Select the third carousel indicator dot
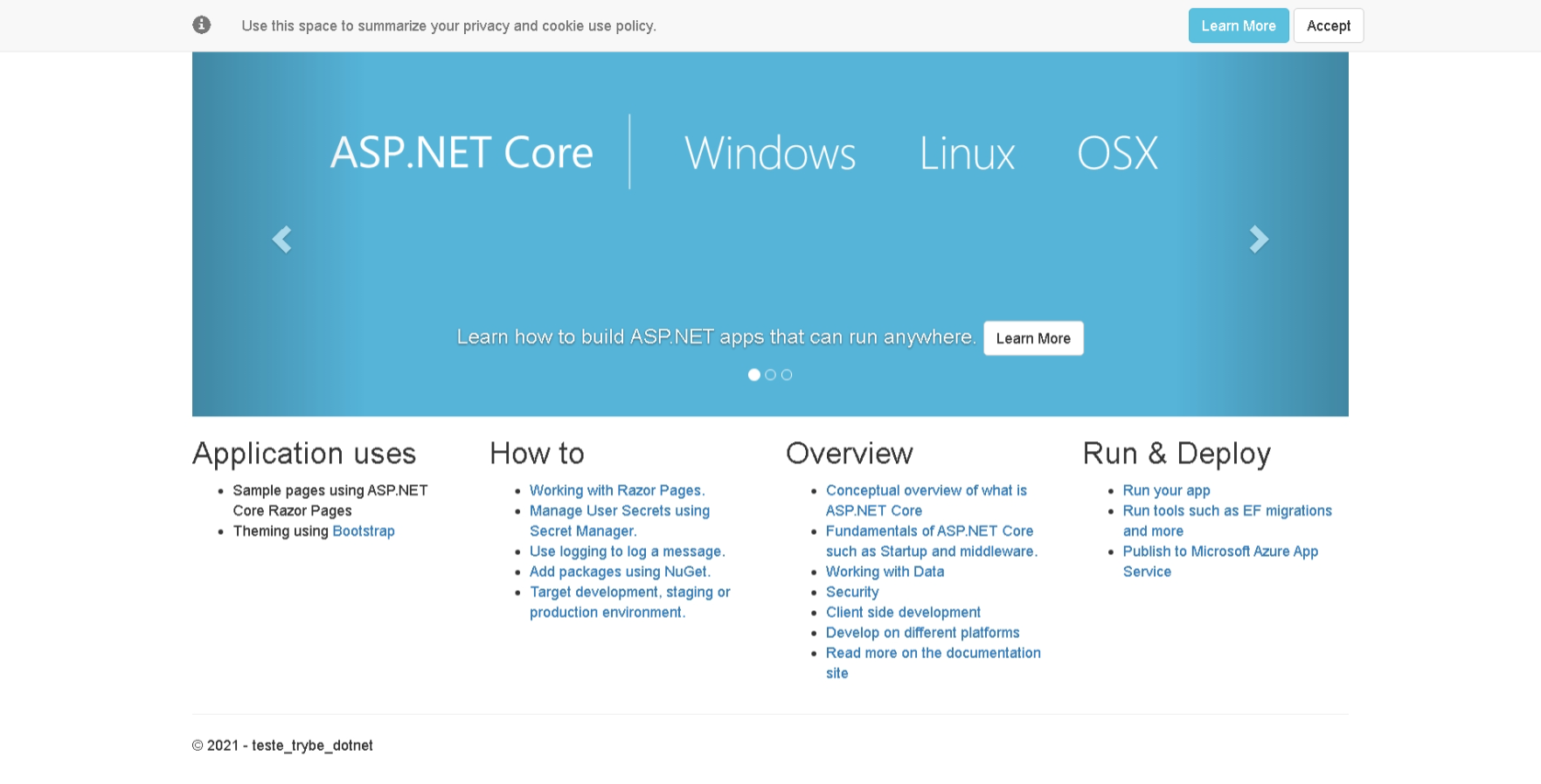The width and height of the screenshot is (1541, 784). pos(787,375)
